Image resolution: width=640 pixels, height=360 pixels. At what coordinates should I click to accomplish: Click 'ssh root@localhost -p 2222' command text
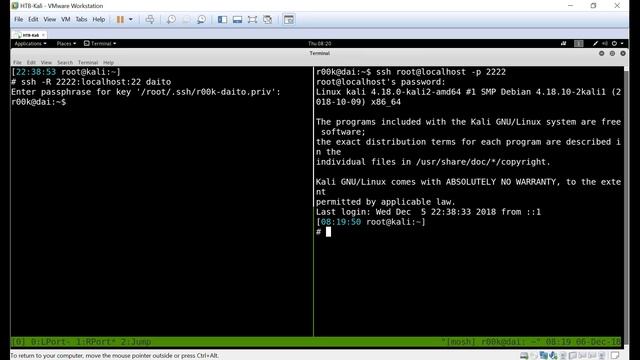pyautogui.click(x=441, y=72)
